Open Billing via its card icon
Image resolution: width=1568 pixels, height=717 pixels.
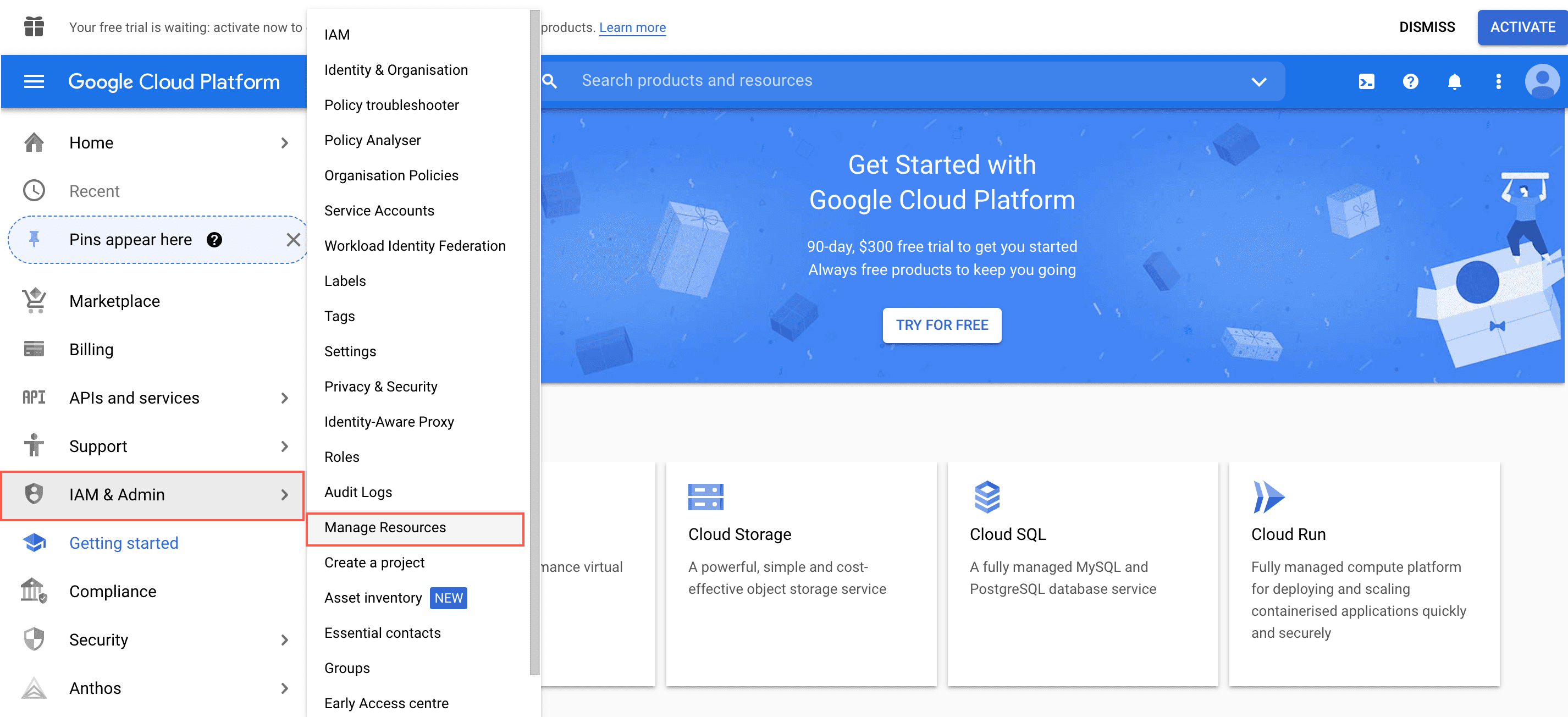(x=34, y=349)
